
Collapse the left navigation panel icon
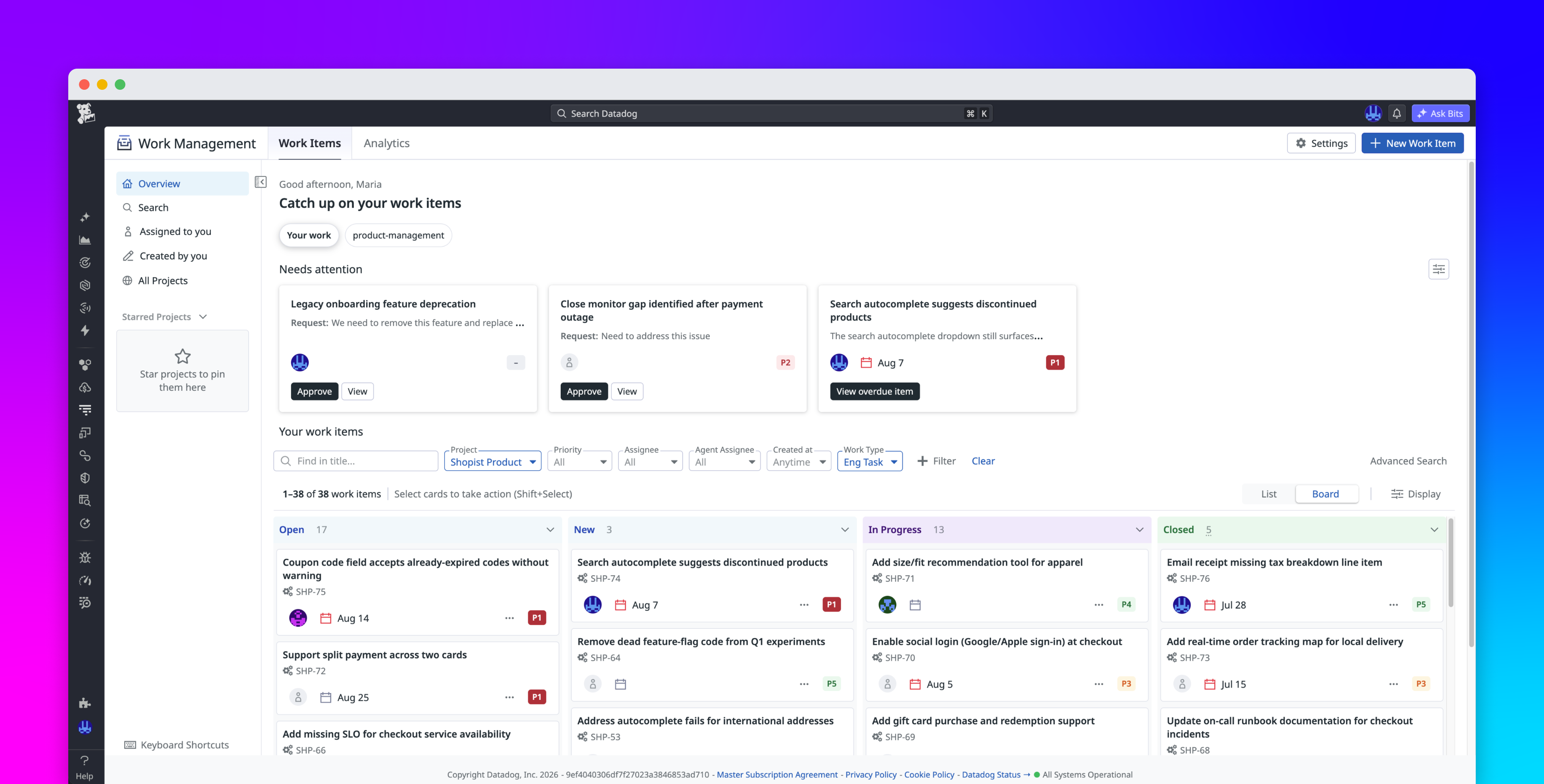coord(261,182)
